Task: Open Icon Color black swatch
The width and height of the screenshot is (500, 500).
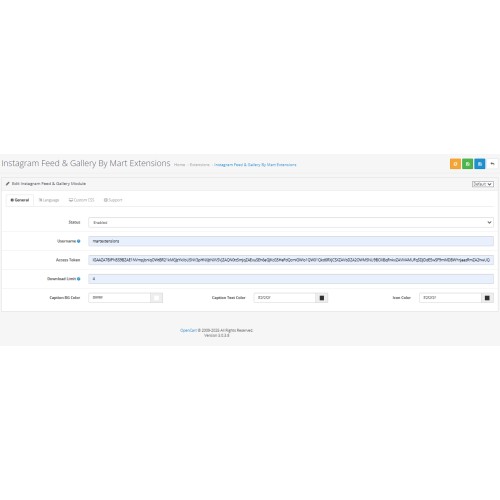Action: [x=487, y=298]
